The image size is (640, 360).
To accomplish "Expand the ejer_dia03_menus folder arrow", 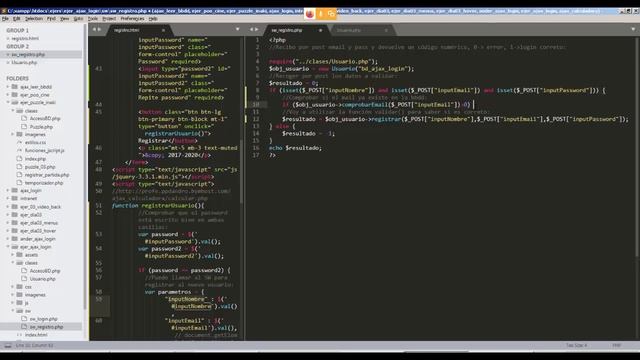I will (8, 223).
